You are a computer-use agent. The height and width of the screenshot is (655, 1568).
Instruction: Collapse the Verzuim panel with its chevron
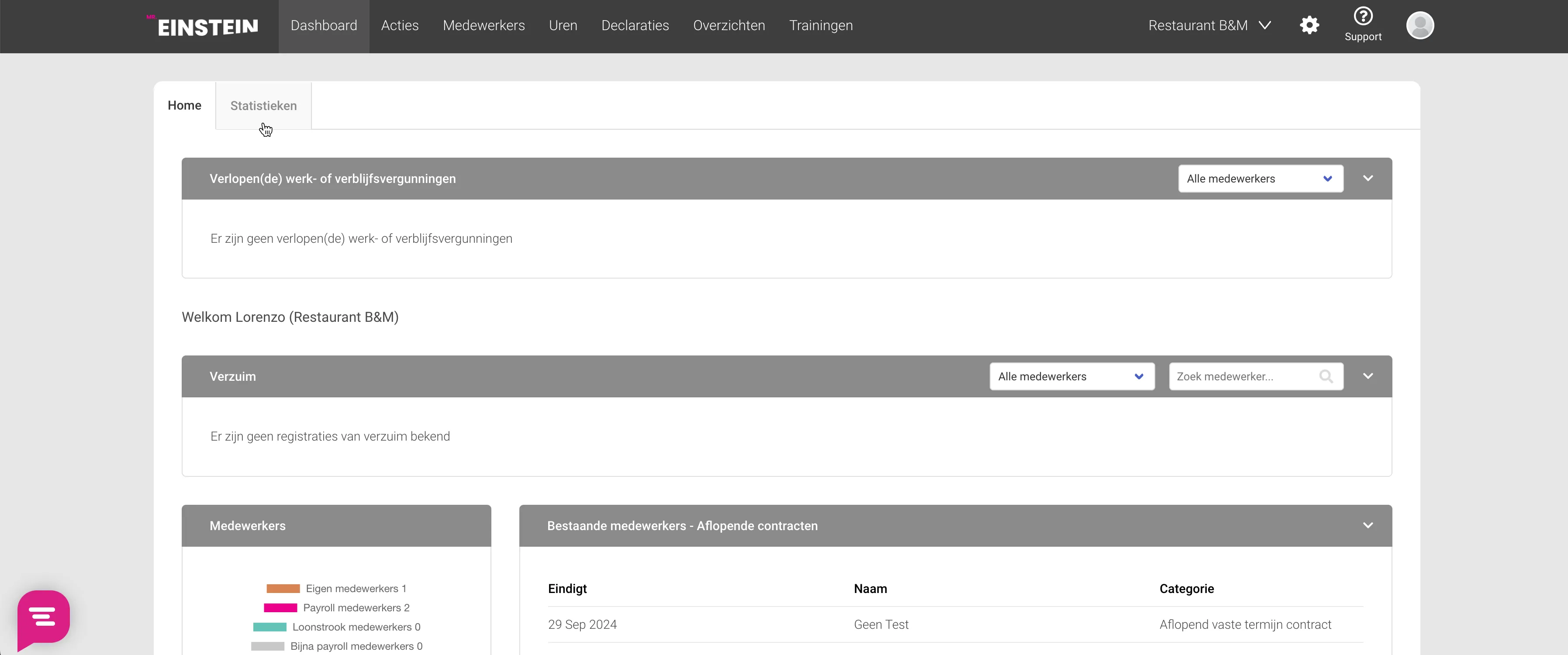point(1368,376)
